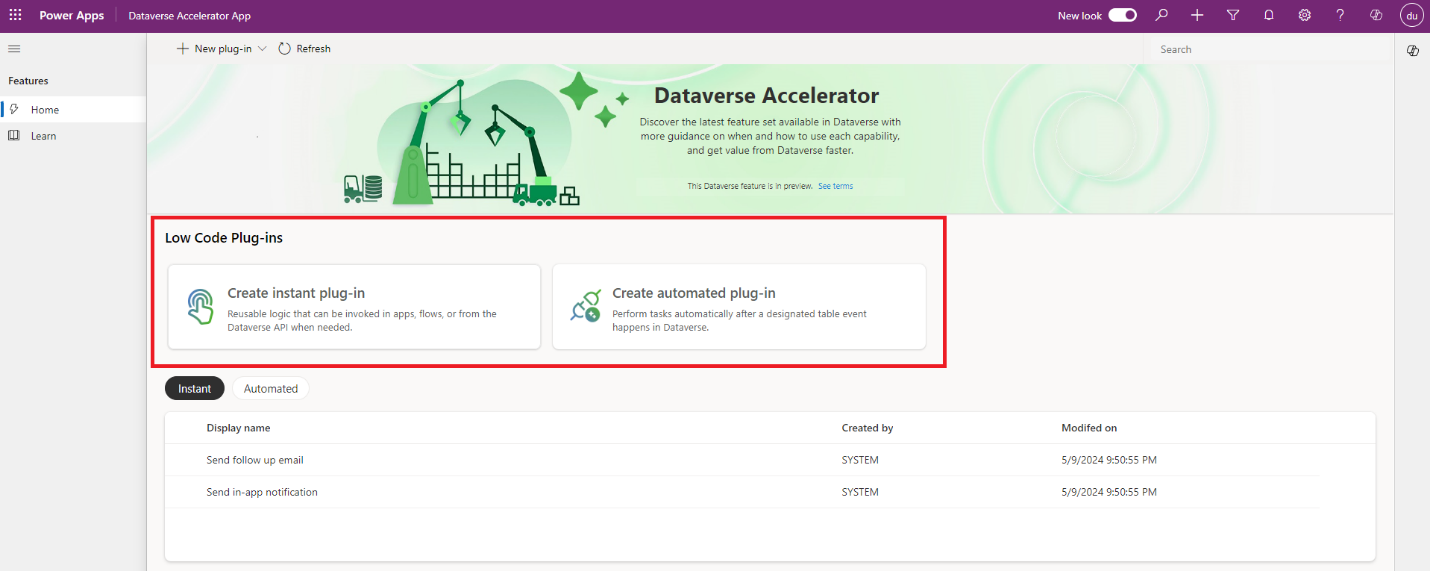Click the Home pin icon in sidebar
Image resolution: width=1430 pixels, height=571 pixels.
click(x=14, y=110)
